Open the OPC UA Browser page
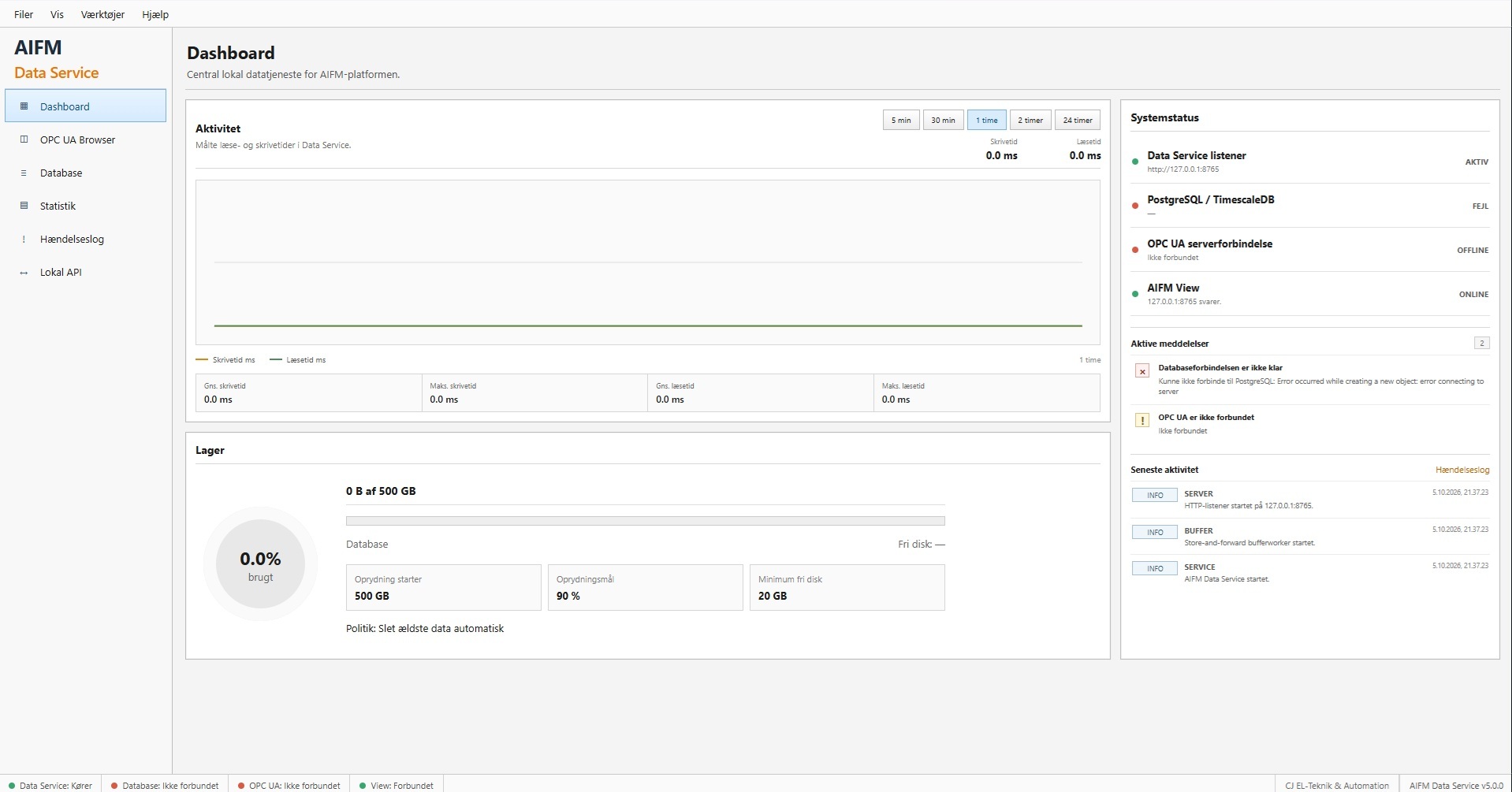The image size is (1512, 792). [85, 139]
